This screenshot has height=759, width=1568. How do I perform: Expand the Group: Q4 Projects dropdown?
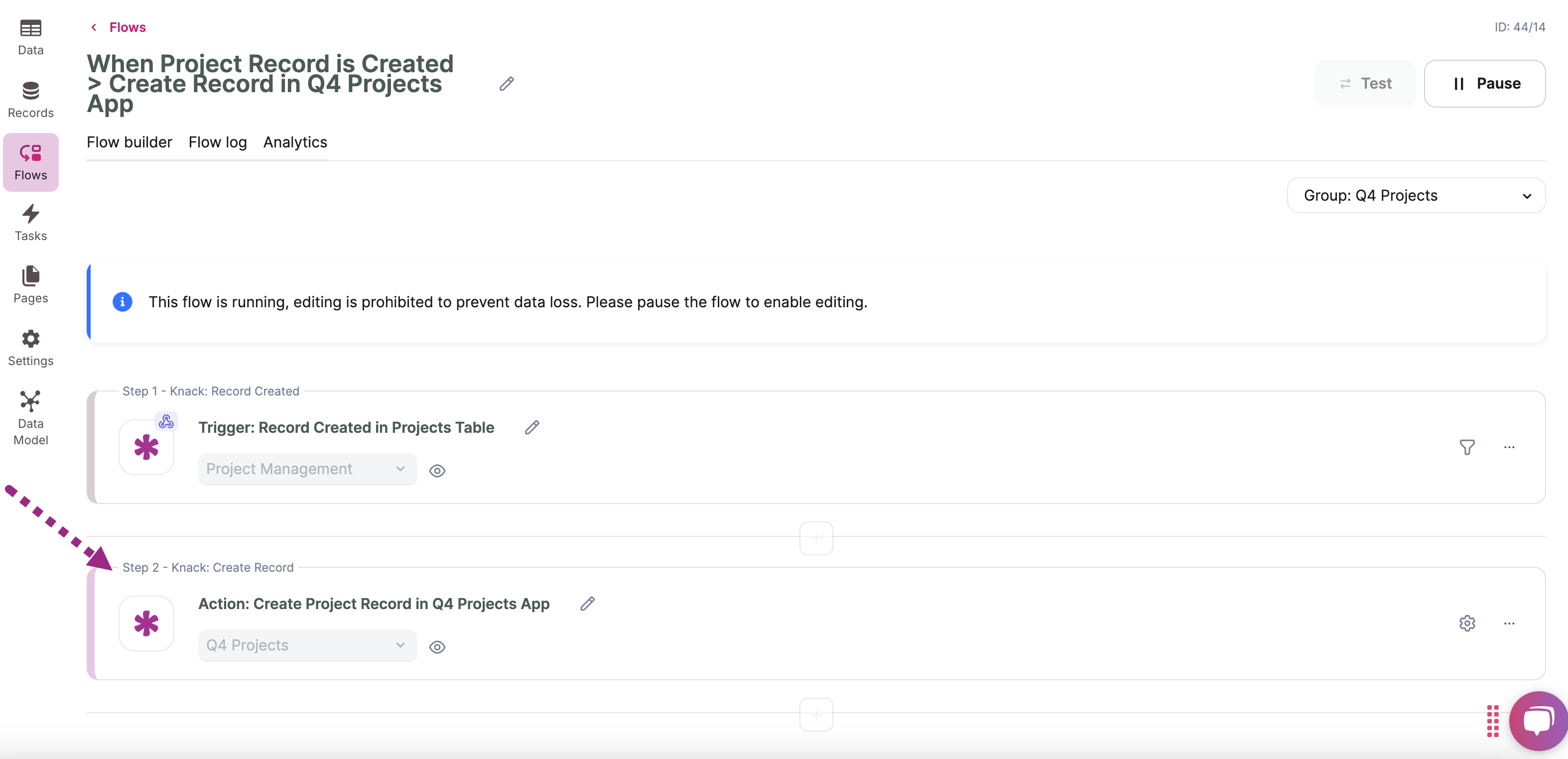pos(1416,195)
